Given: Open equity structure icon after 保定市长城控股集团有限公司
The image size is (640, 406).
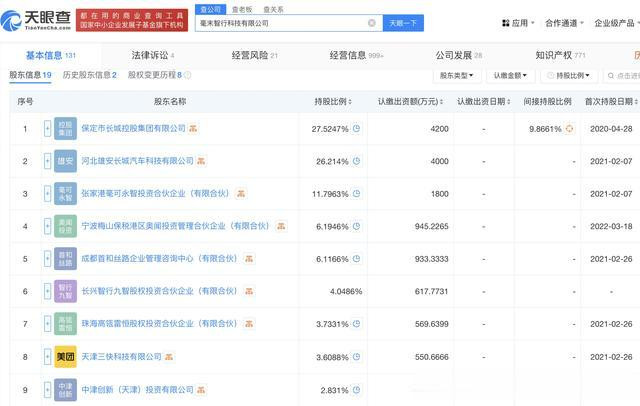Looking at the screenshot, I should [x=193, y=129].
